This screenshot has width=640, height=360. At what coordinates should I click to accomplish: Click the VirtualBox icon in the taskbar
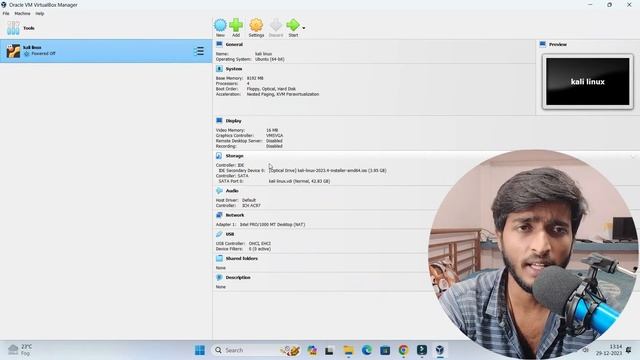click(440, 350)
